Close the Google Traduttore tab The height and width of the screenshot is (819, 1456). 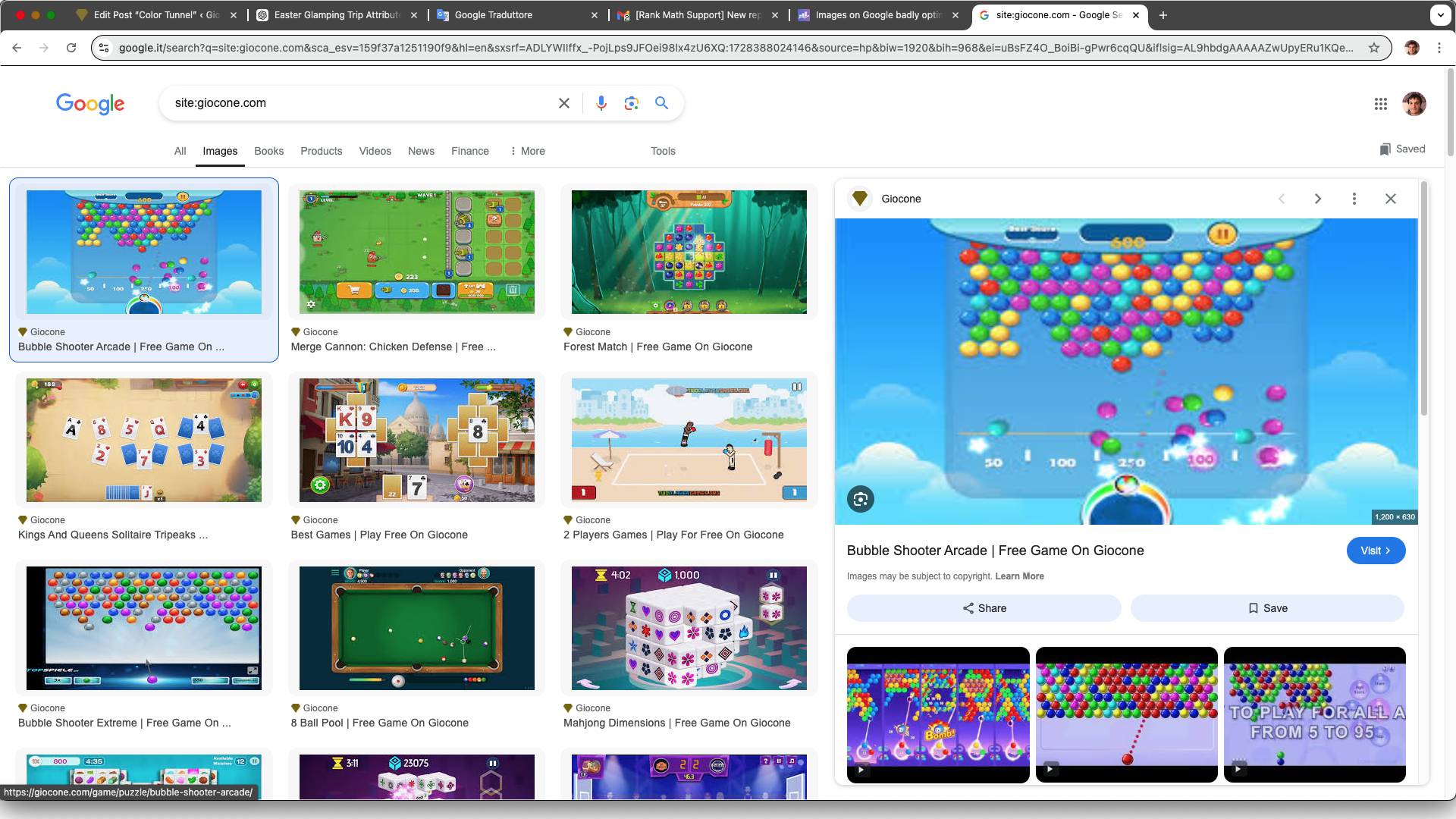pos(594,15)
